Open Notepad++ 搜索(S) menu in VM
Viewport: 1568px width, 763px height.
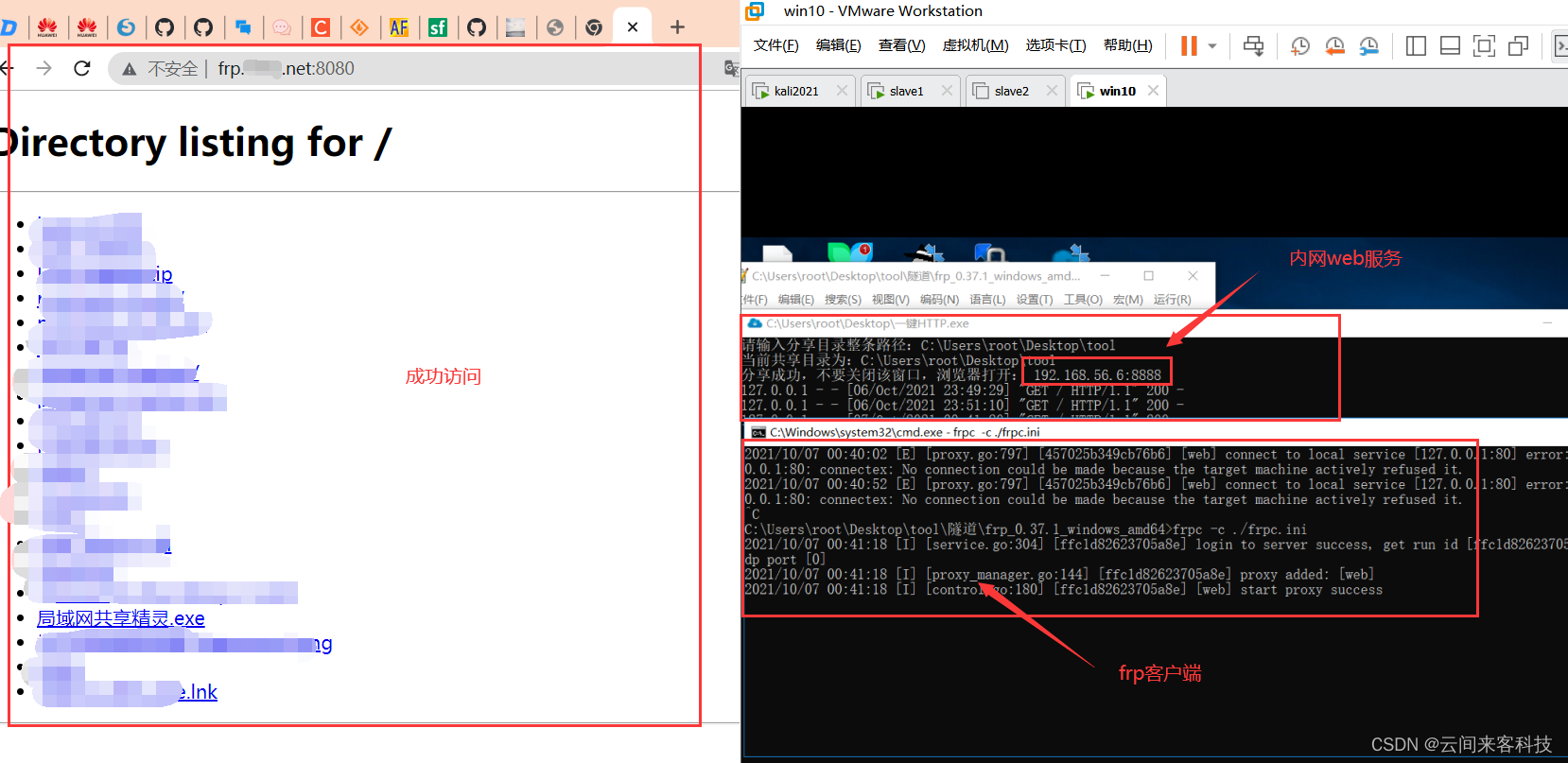point(843,300)
